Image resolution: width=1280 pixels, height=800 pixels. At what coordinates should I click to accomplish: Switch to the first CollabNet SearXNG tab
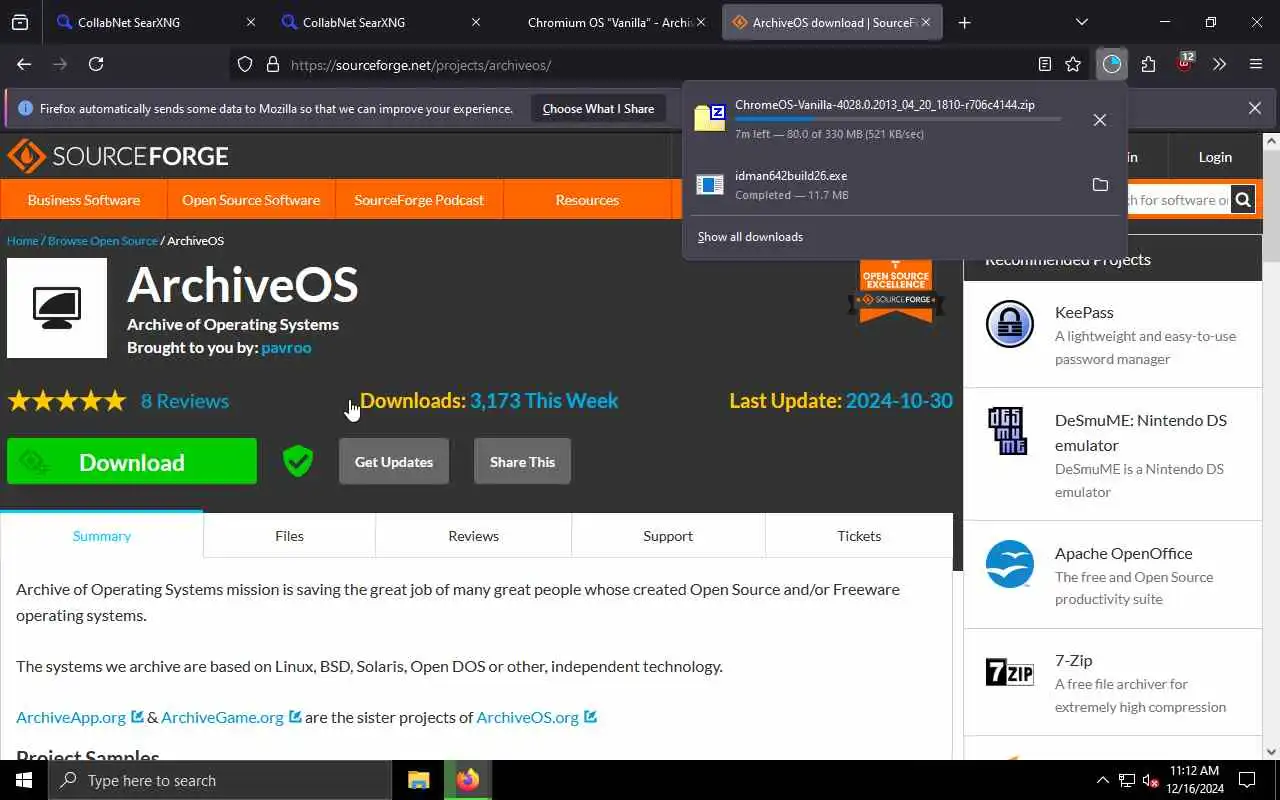(156, 22)
